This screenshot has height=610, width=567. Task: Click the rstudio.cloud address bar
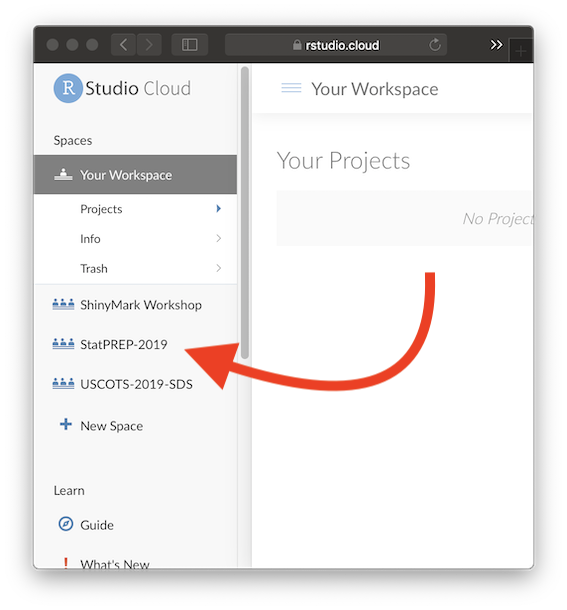coord(335,45)
